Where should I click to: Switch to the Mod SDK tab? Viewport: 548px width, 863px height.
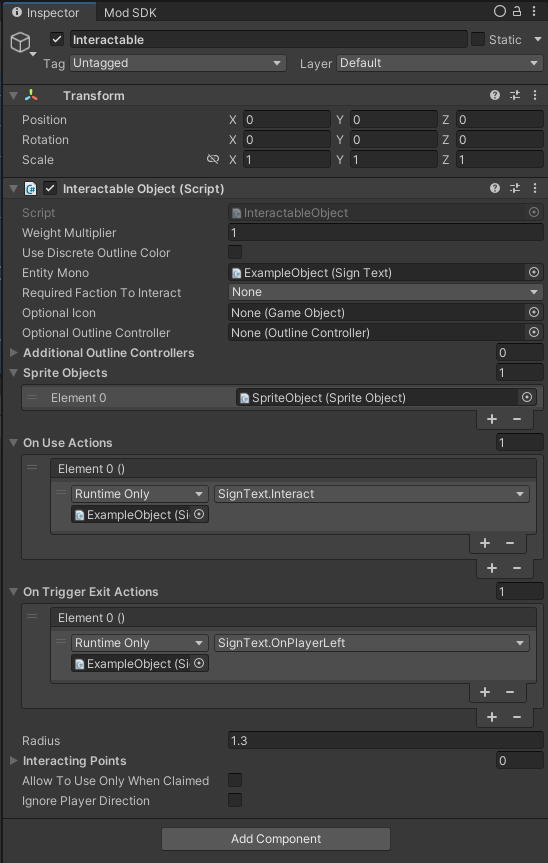[x=130, y=13]
